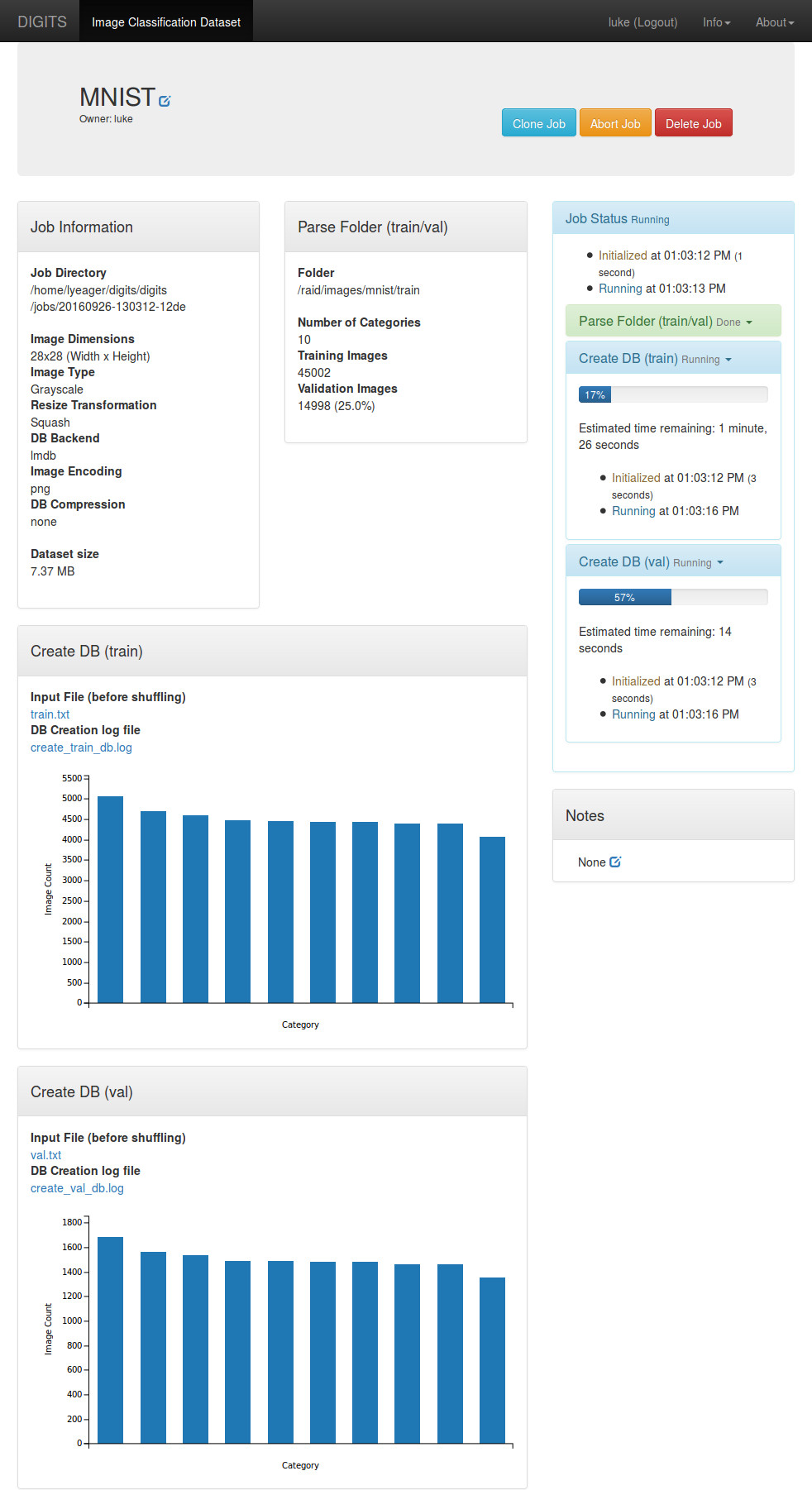
Task: Collapse the Parse Folder (train/val) Done section
Action: pos(666,322)
